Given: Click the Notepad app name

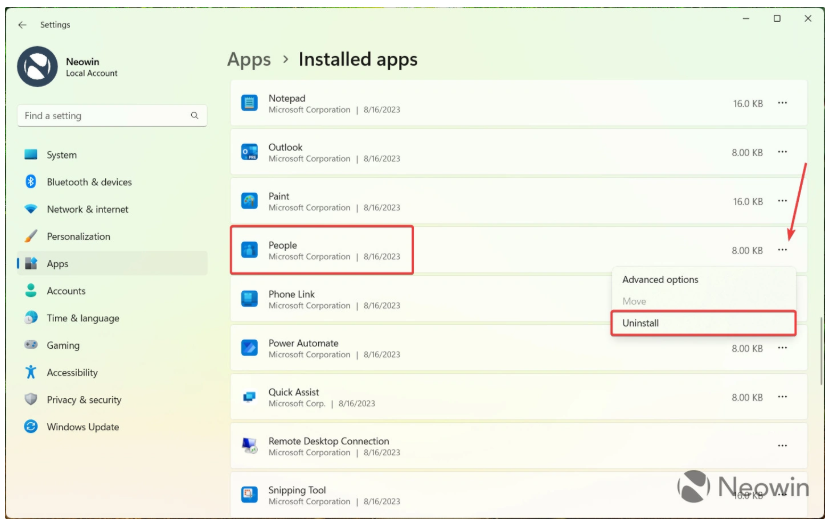Looking at the screenshot, I should tap(287, 98).
